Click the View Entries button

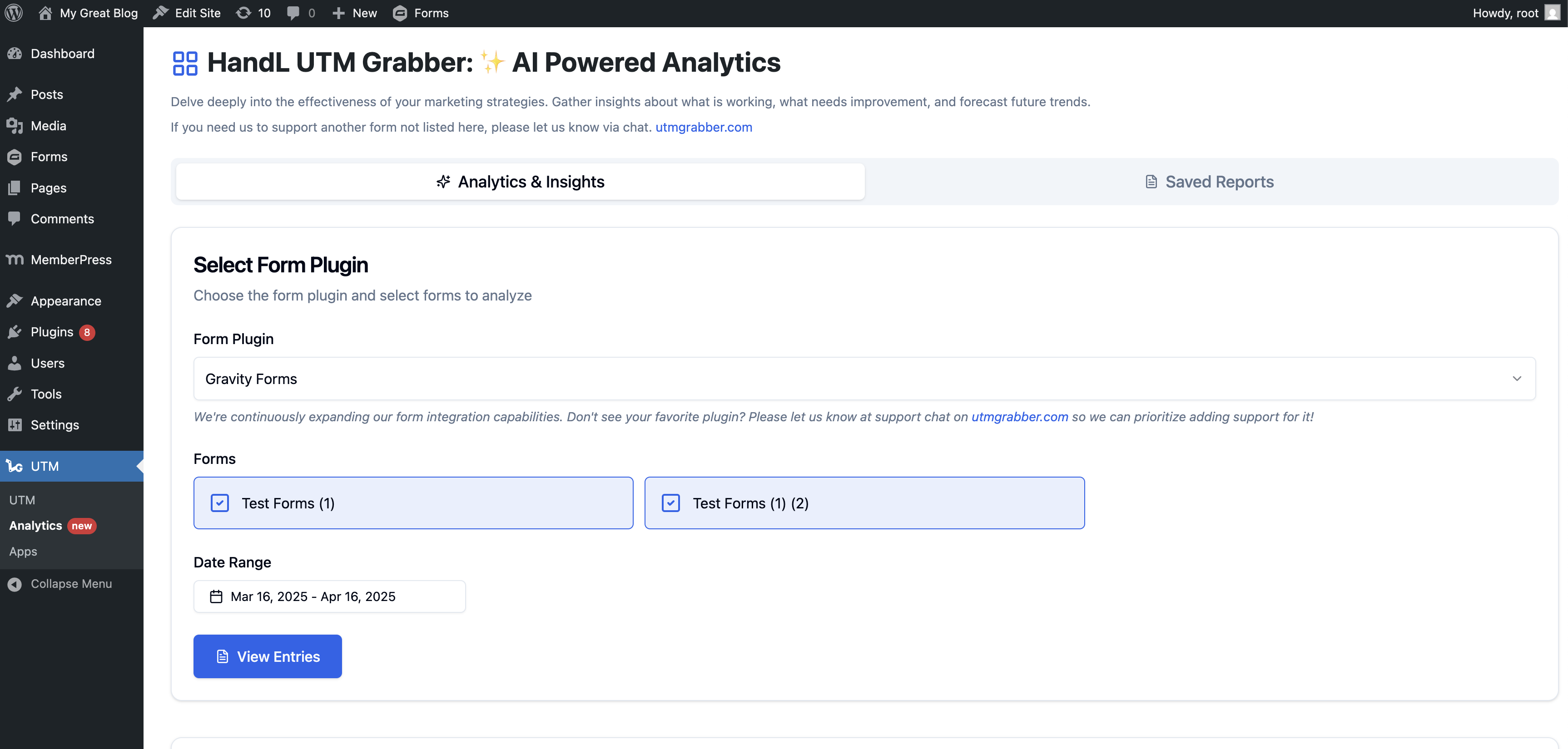coord(268,656)
